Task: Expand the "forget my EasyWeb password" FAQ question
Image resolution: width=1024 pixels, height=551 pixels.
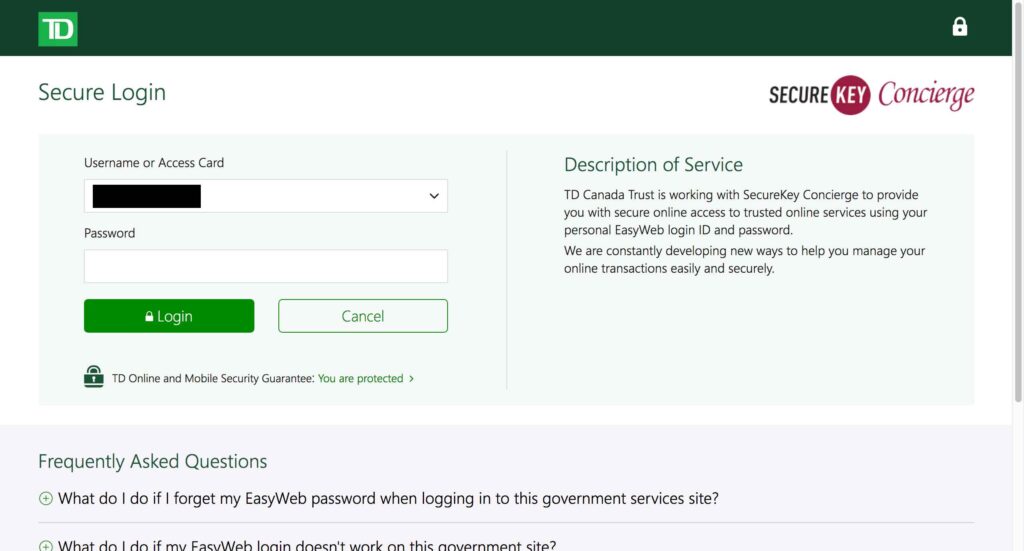Action: 388,498
